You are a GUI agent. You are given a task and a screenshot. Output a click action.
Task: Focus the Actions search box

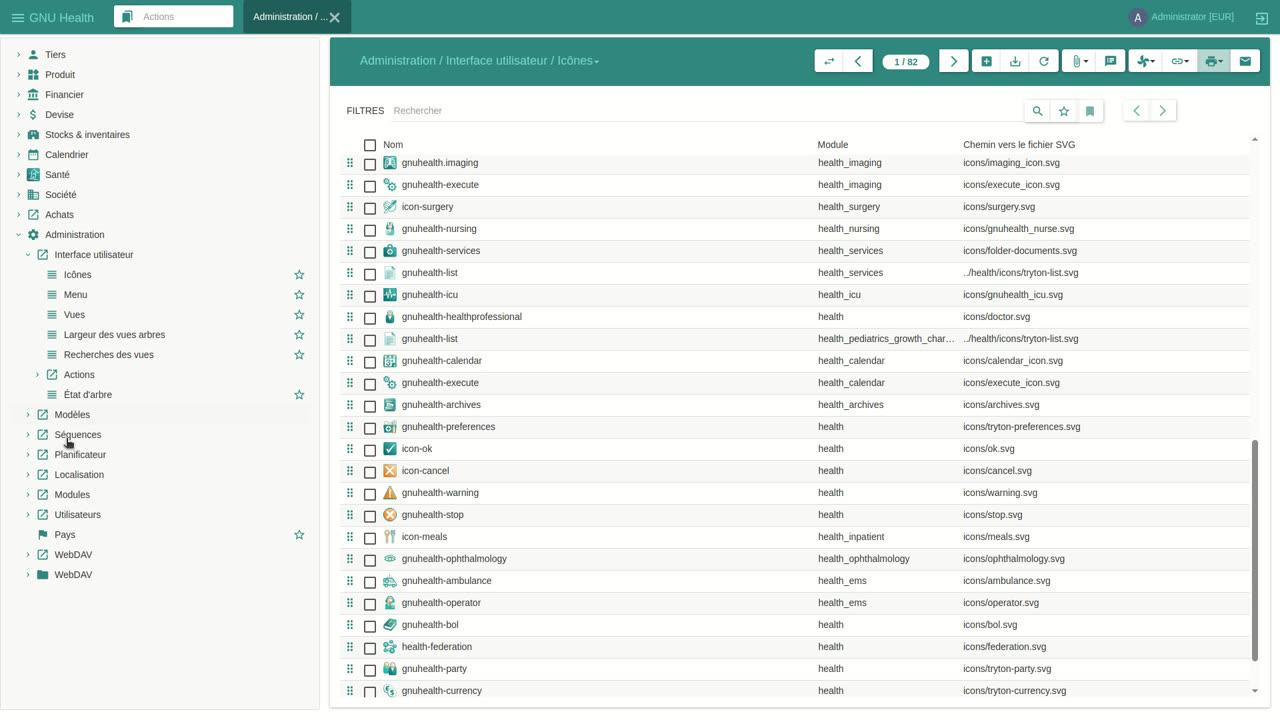[174, 16]
